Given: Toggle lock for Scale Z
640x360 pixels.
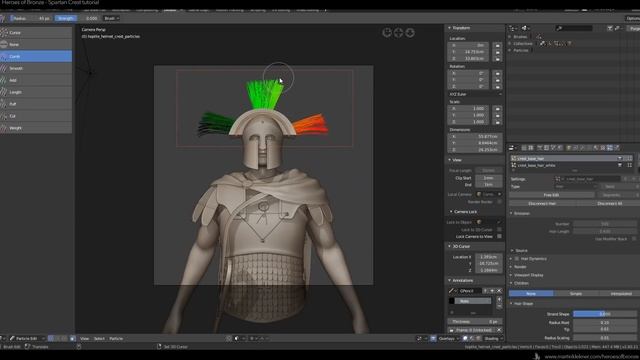Looking at the screenshot, I should pos(497,122).
